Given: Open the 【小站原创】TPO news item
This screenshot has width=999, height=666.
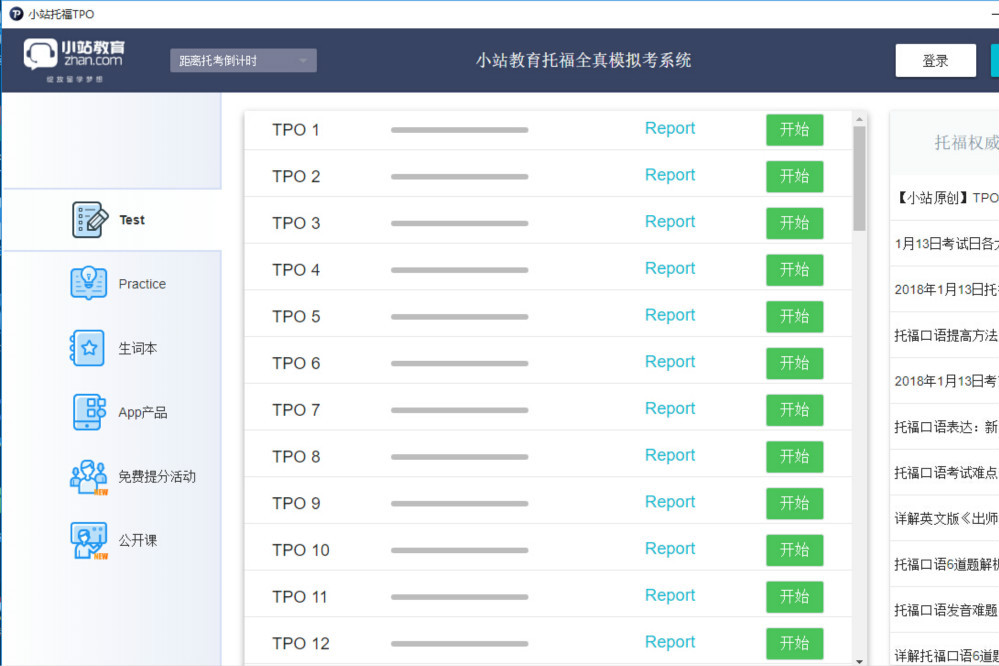Looking at the screenshot, I should pyautogui.click(x=947, y=198).
